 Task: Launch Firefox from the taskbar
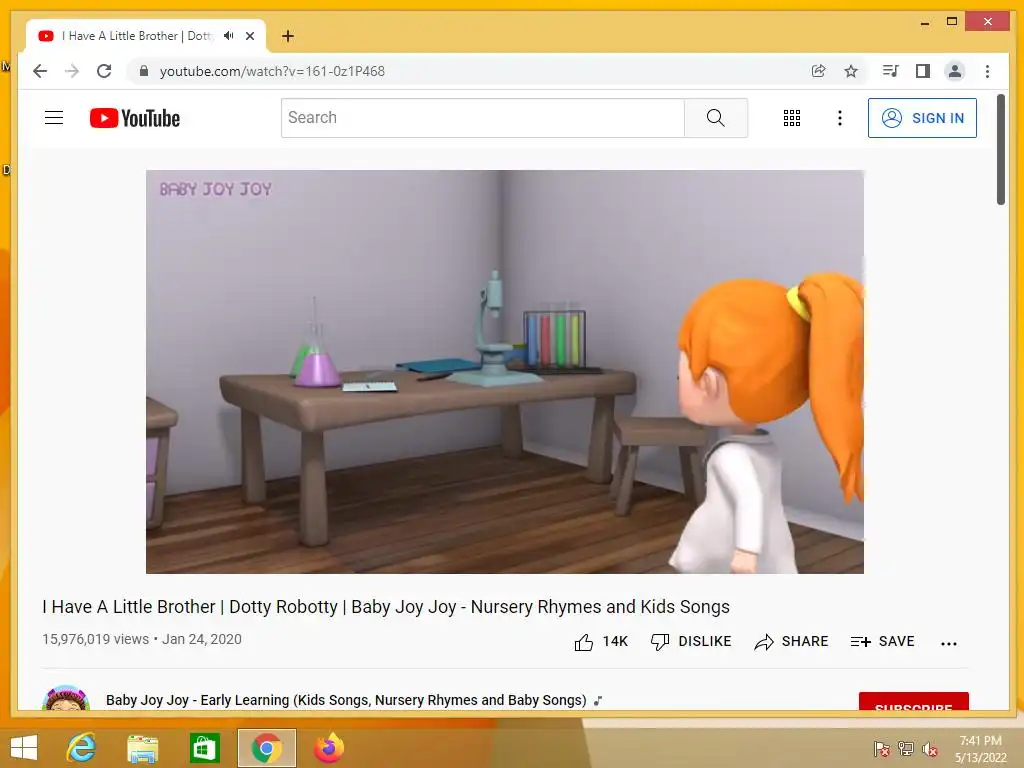tap(328, 748)
